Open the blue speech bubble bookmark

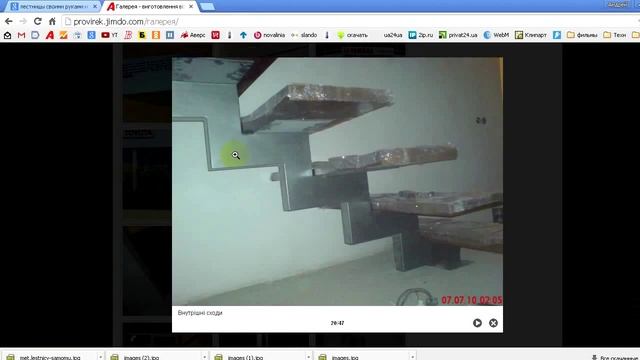click(35, 35)
